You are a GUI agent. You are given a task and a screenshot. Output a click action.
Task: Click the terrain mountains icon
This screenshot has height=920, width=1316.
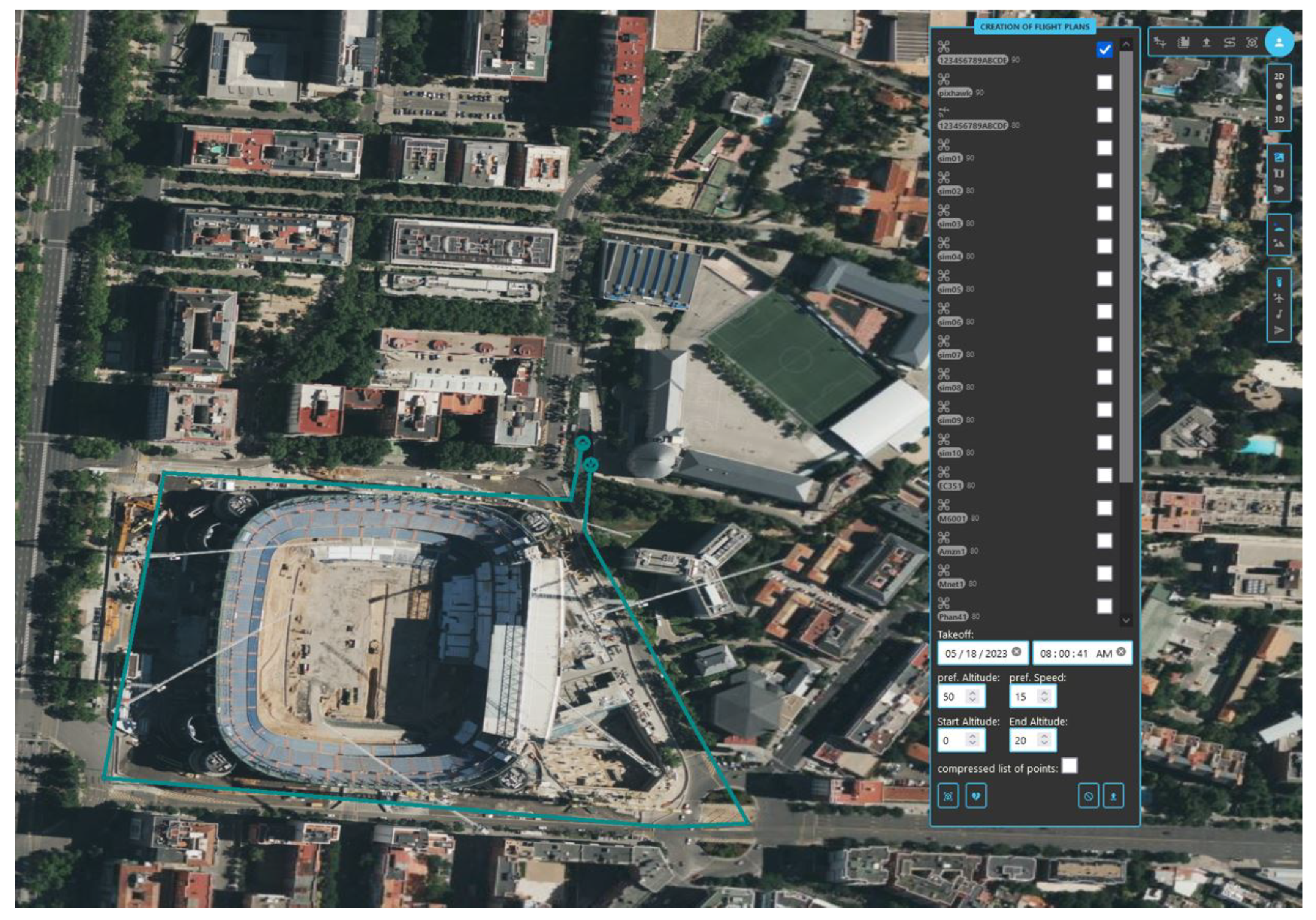1278,244
